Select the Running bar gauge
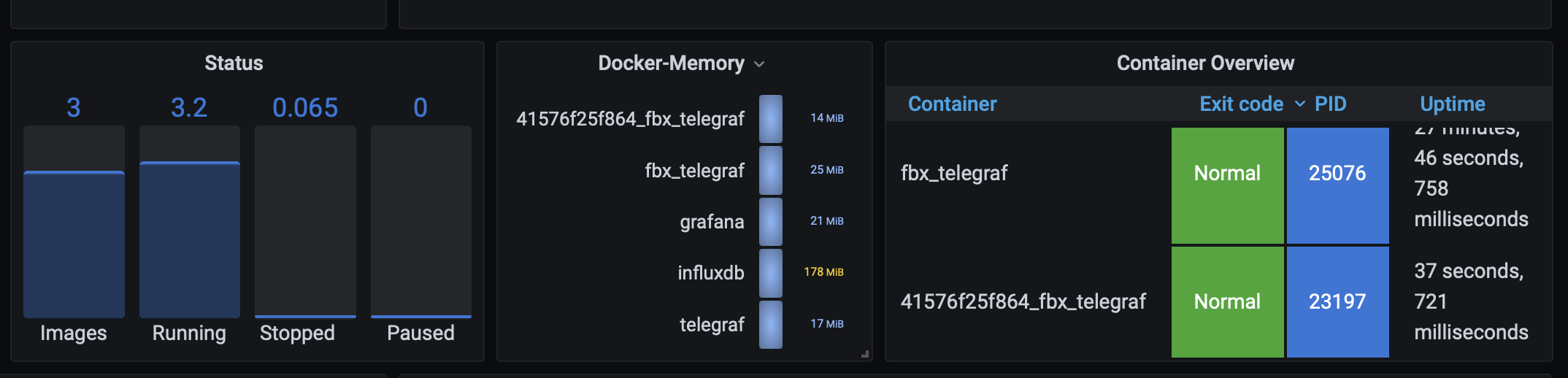The height and width of the screenshot is (378, 1568). click(190, 239)
